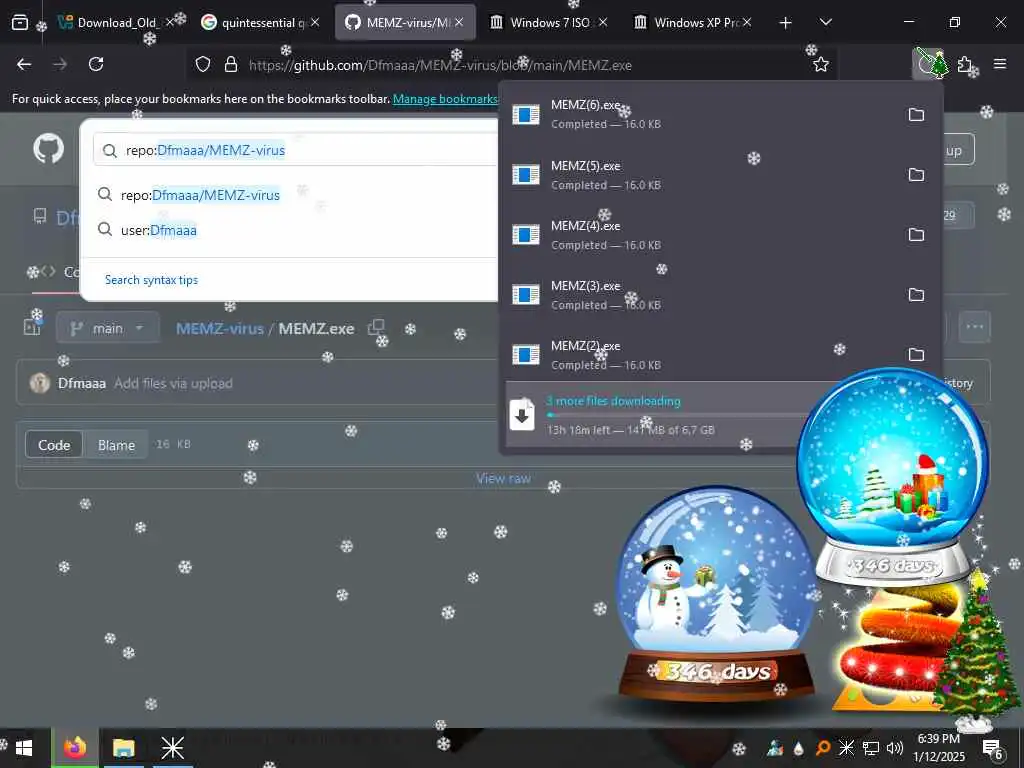The height and width of the screenshot is (768, 1024).
Task: Show MEMZ(2).exe in folder
Action: [916, 355]
